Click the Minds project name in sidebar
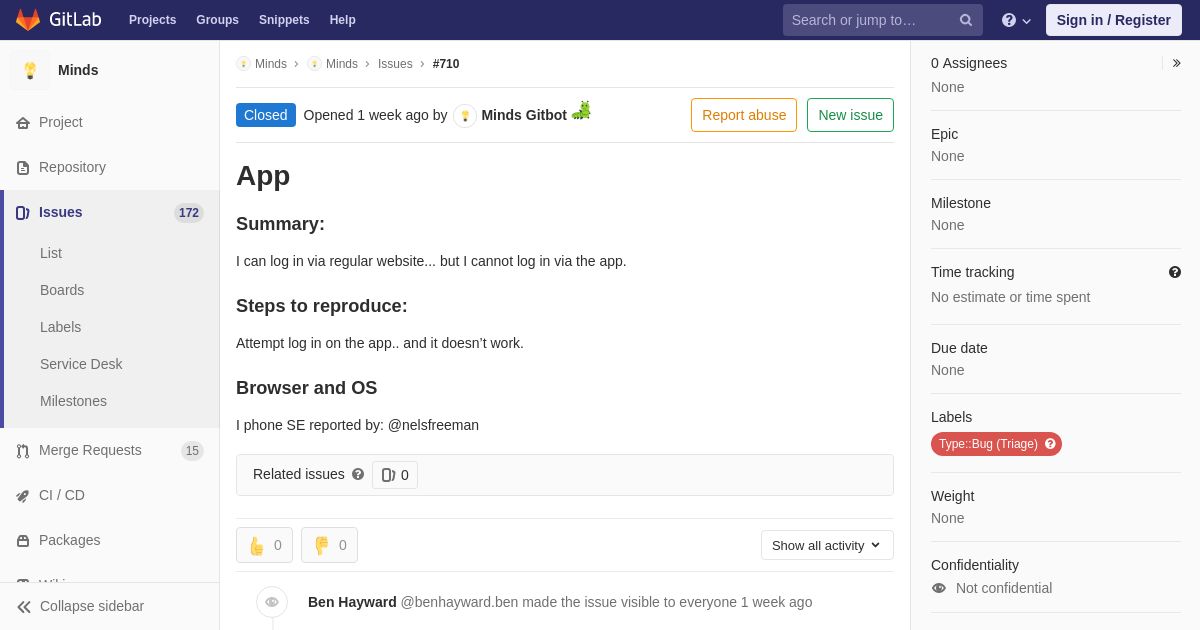This screenshot has height=630, width=1200. pyautogui.click(x=78, y=70)
